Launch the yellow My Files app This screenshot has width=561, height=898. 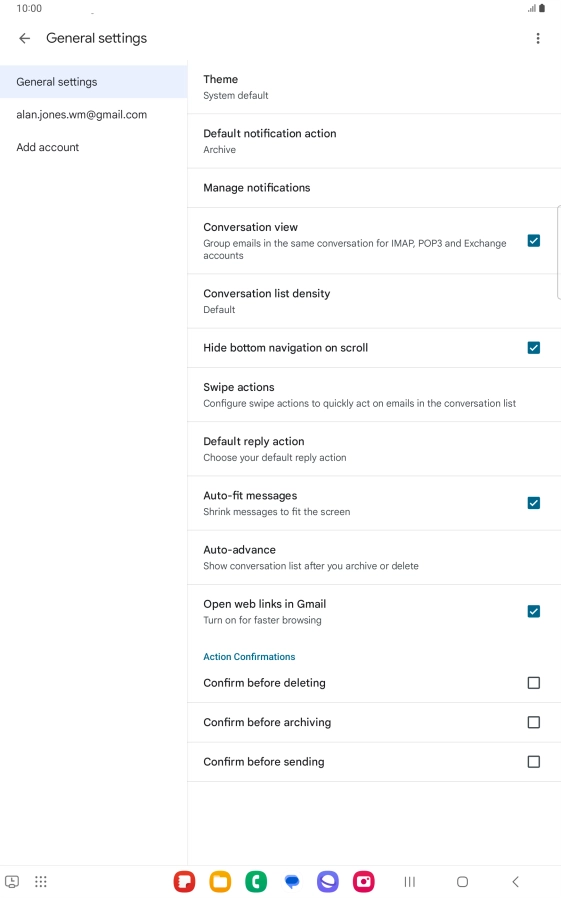point(220,881)
